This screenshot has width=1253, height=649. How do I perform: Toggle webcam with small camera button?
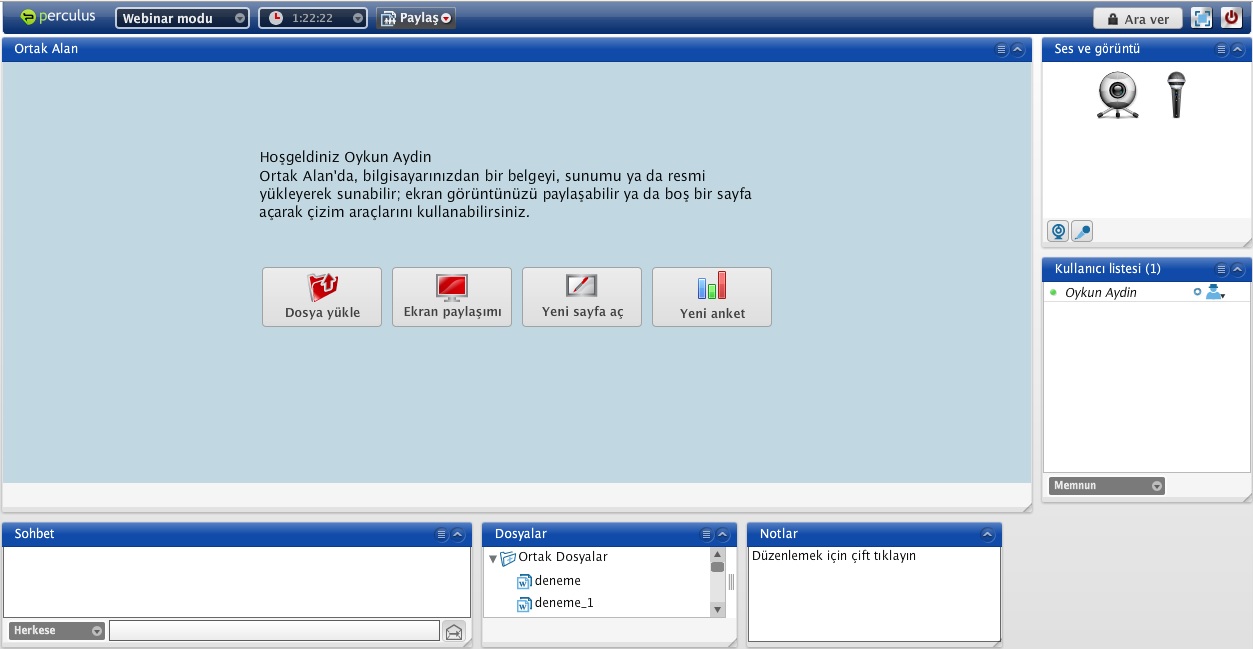point(1058,231)
